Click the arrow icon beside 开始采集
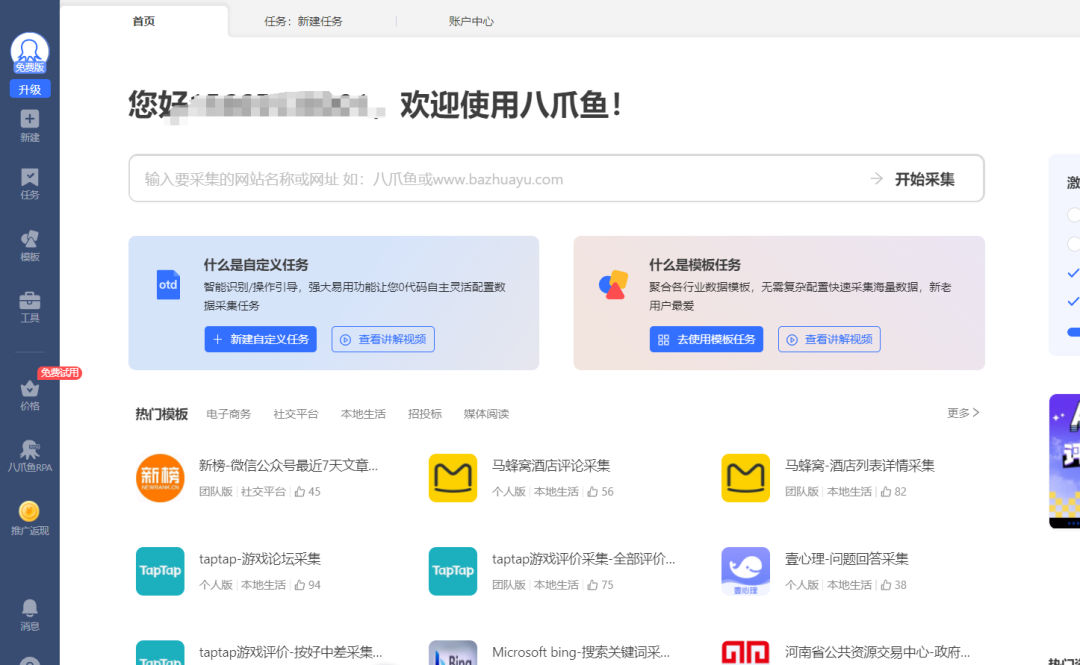Viewport: 1080px width, 665px height. pyautogui.click(x=876, y=179)
